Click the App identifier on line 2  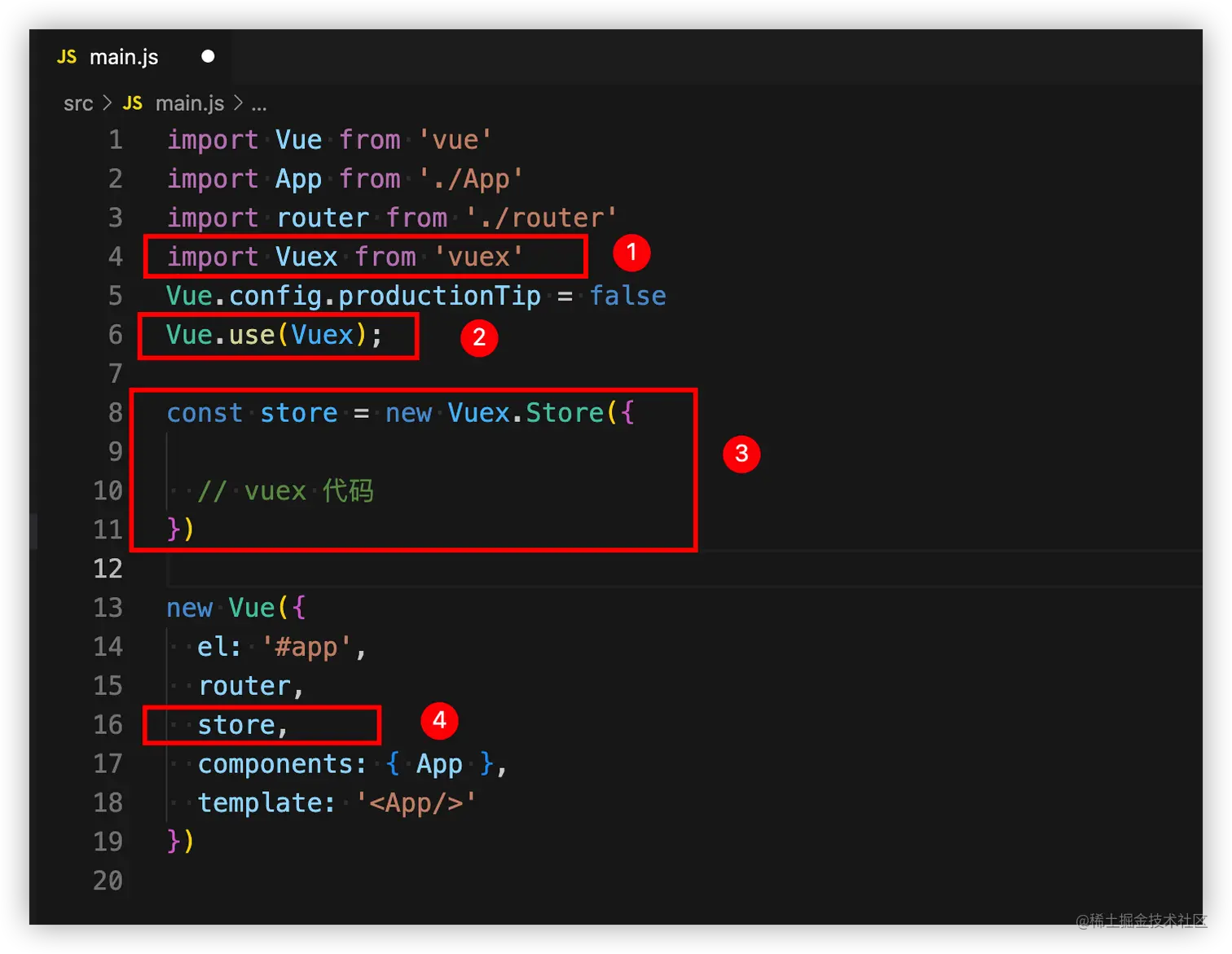tap(298, 179)
